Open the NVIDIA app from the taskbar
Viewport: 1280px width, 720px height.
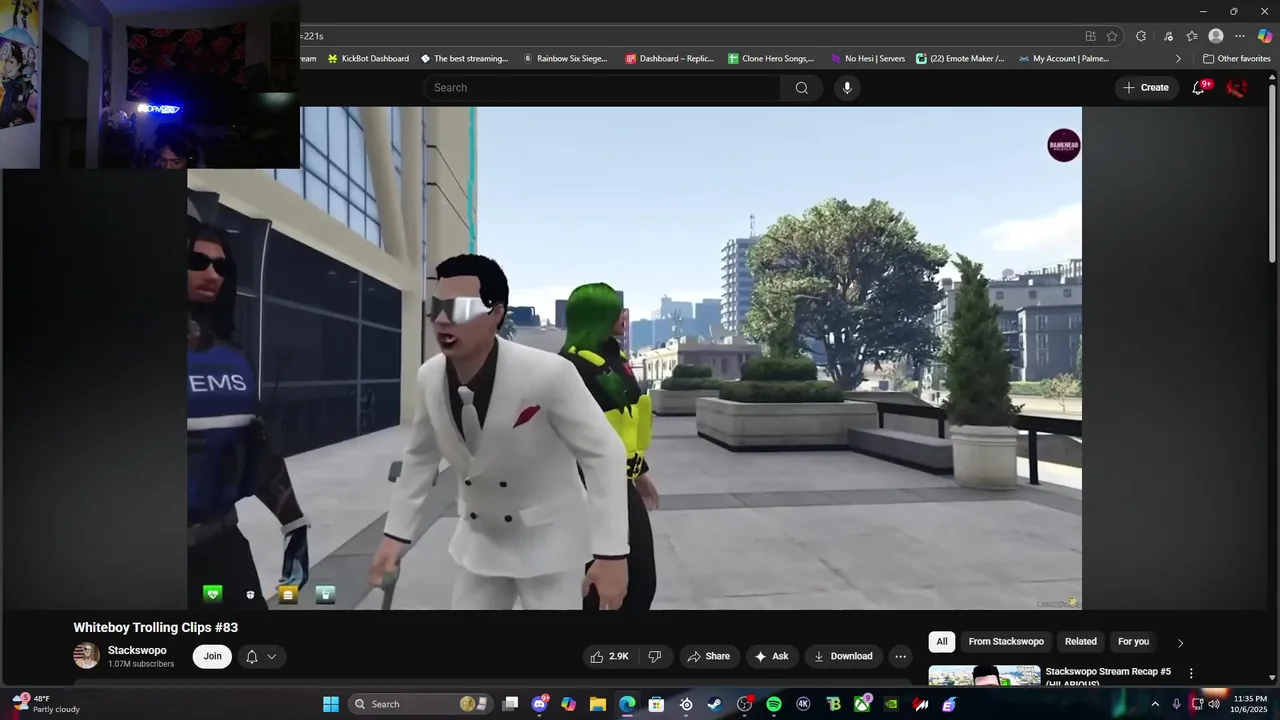pyautogui.click(x=891, y=704)
